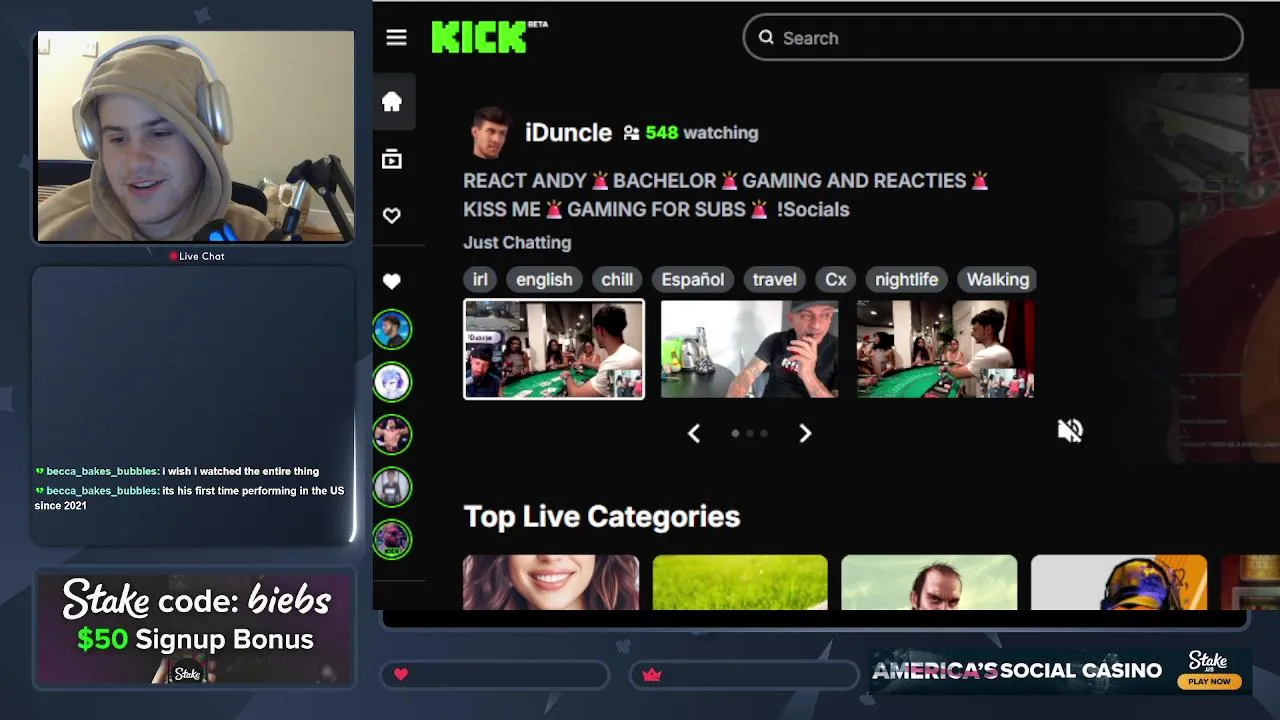Screen dimensions: 1280x720
Task: Click the 548 watching viewer count
Action: tap(702, 133)
